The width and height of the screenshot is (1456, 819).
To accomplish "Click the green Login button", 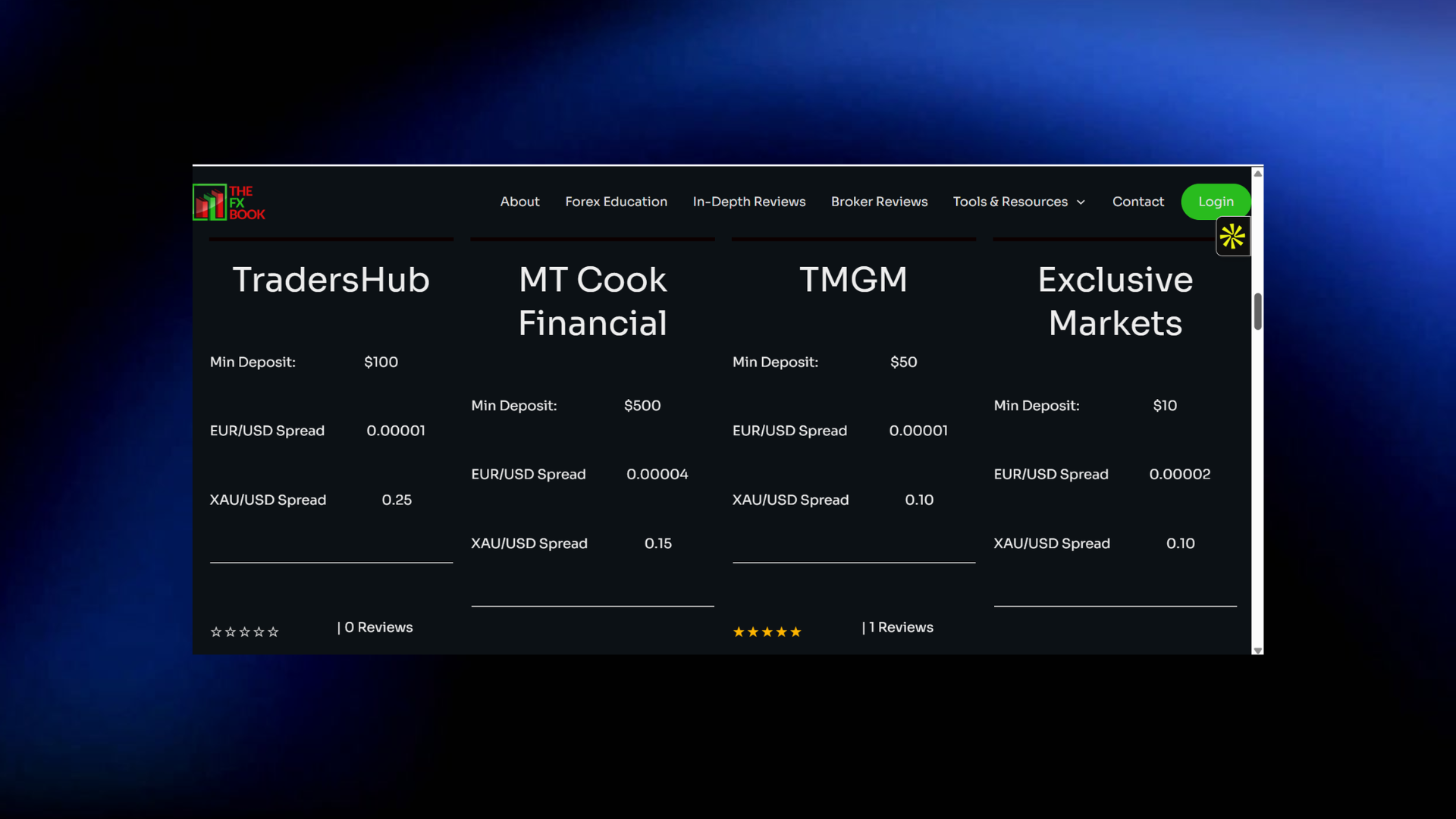I will pyautogui.click(x=1216, y=202).
